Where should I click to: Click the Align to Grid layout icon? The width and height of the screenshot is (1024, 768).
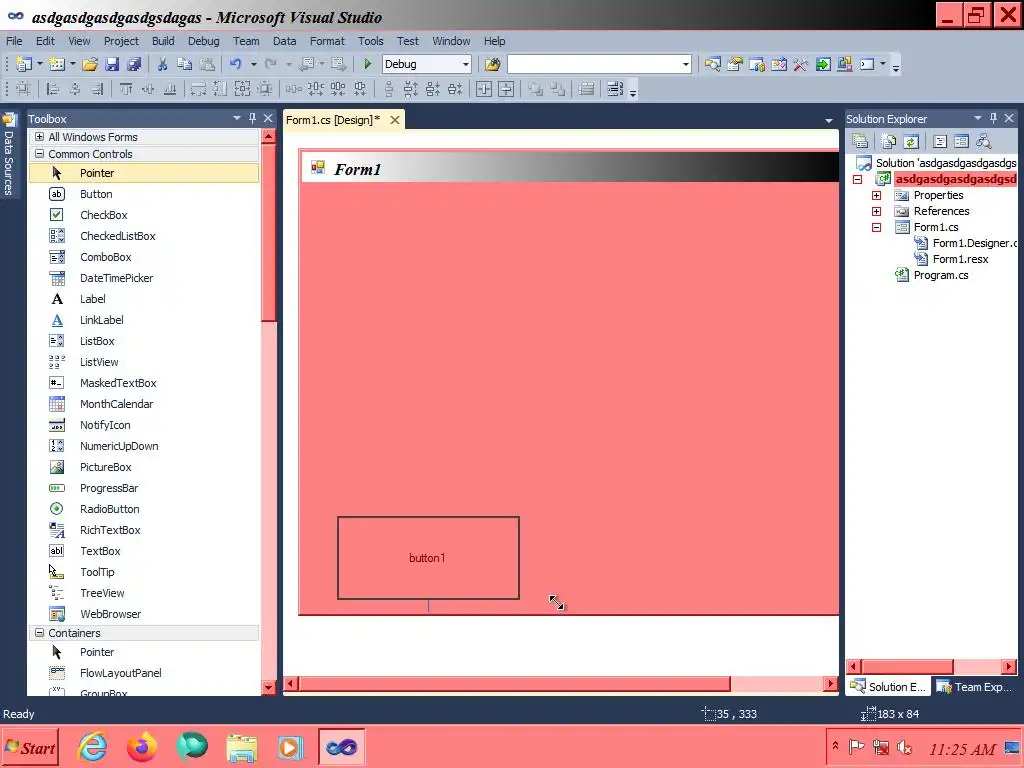click(23, 89)
